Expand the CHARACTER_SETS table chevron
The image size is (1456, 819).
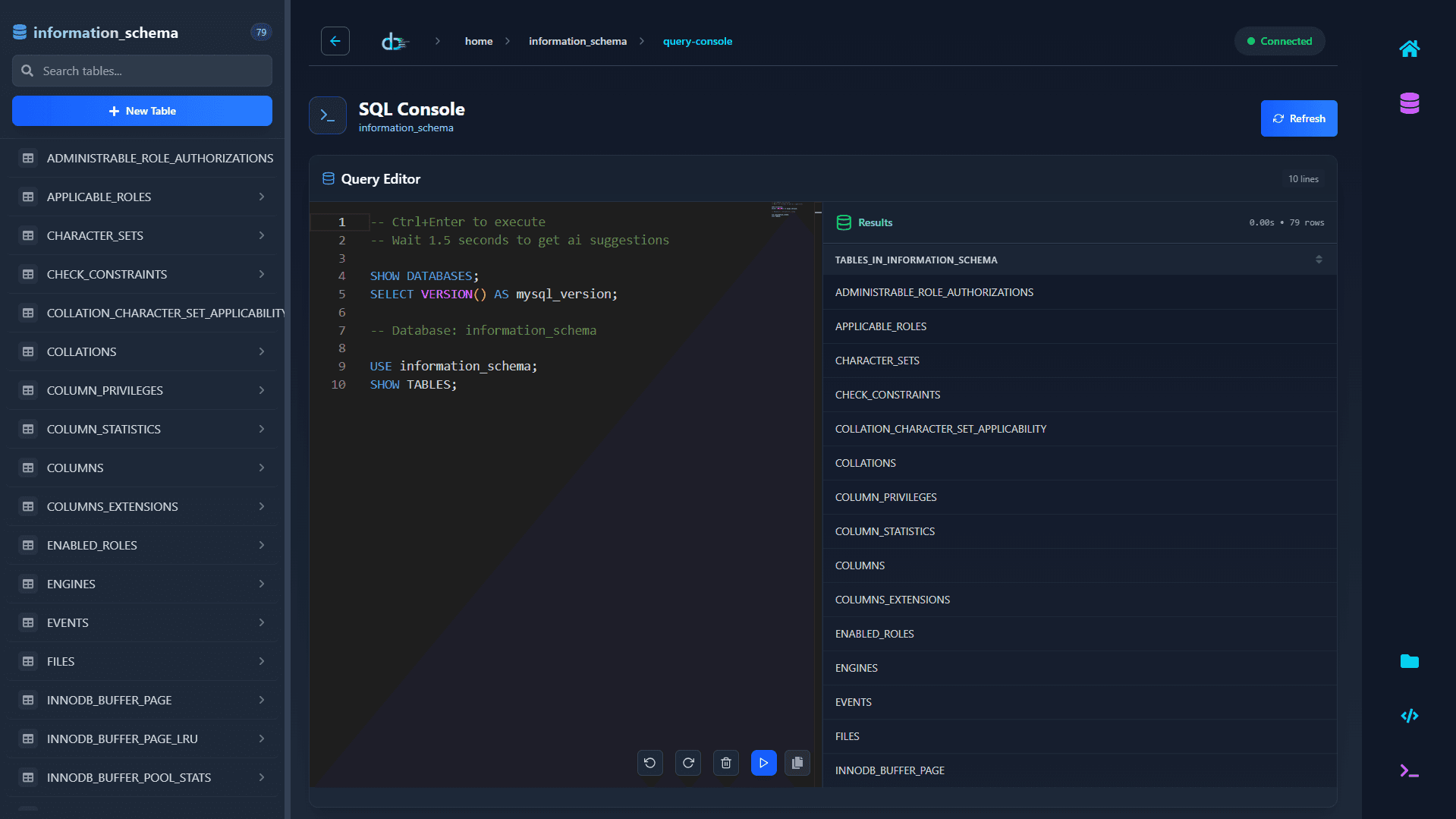[x=262, y=235]
